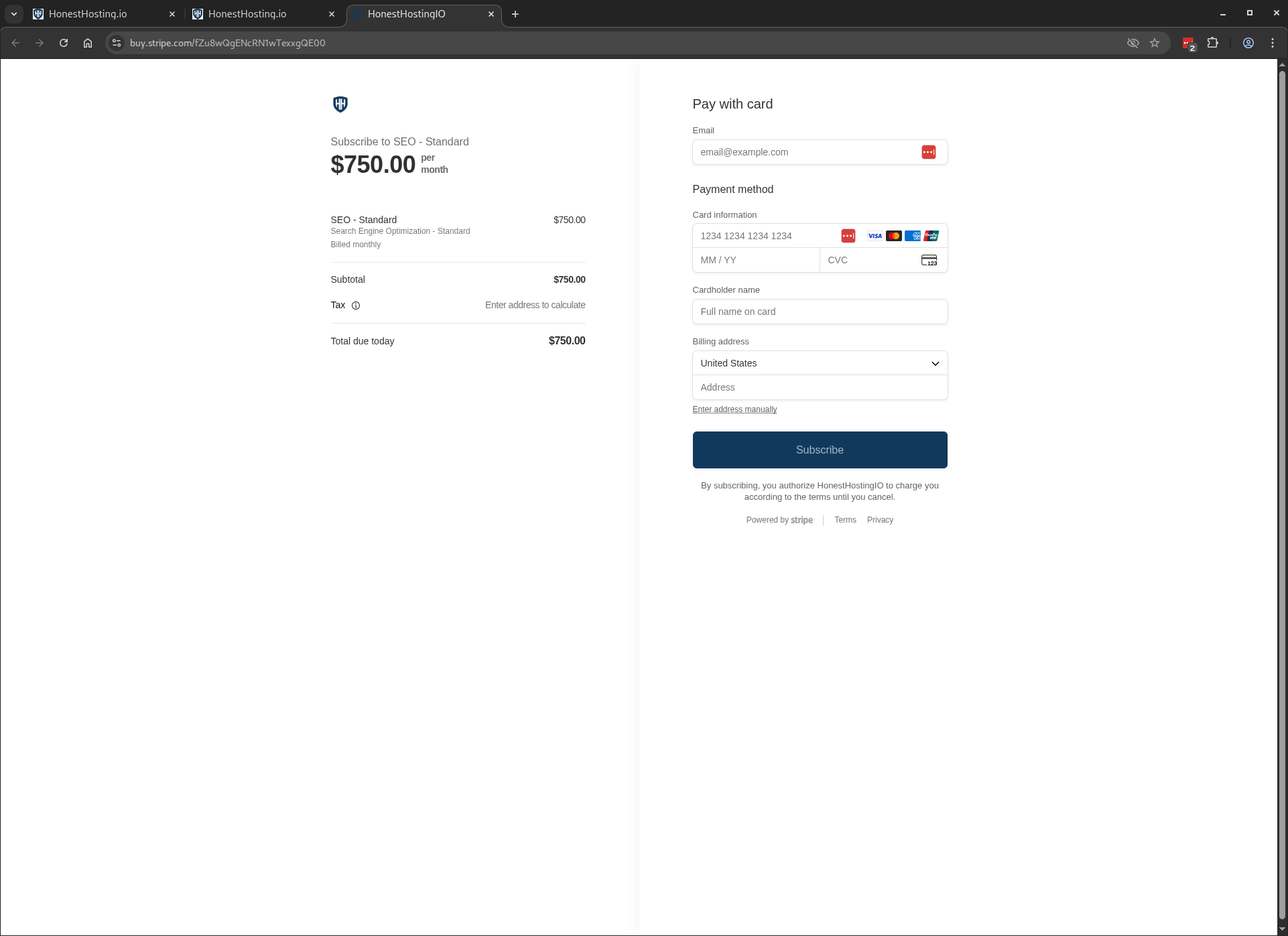Screen dimensions: 1288x936
Task: Open the Stripe Terms link
Action: coord(845,520)
